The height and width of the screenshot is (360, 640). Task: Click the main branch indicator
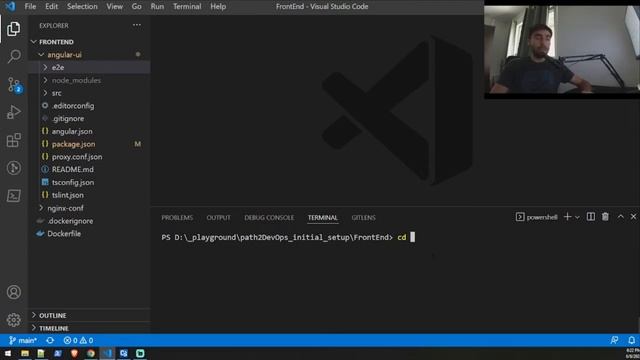click(23, 340)
